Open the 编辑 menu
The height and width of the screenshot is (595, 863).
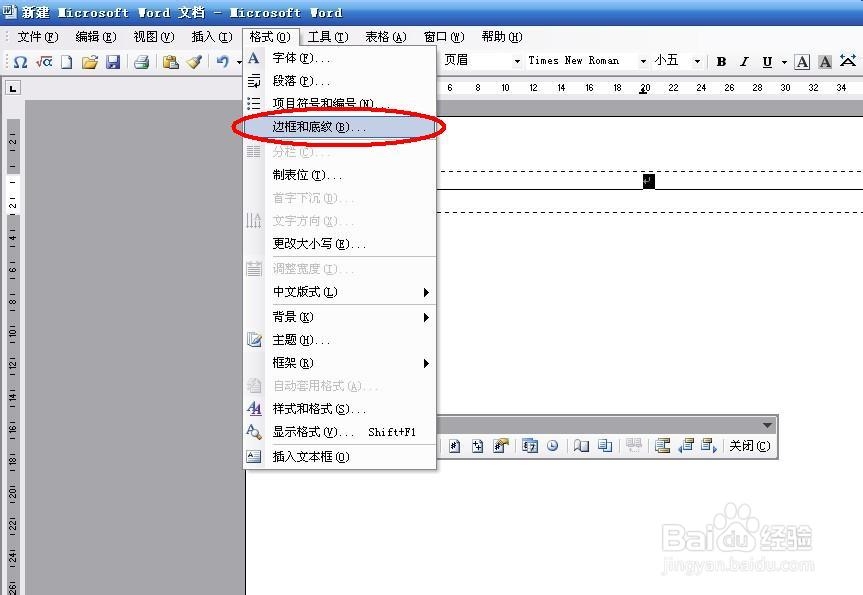point(96,37)
